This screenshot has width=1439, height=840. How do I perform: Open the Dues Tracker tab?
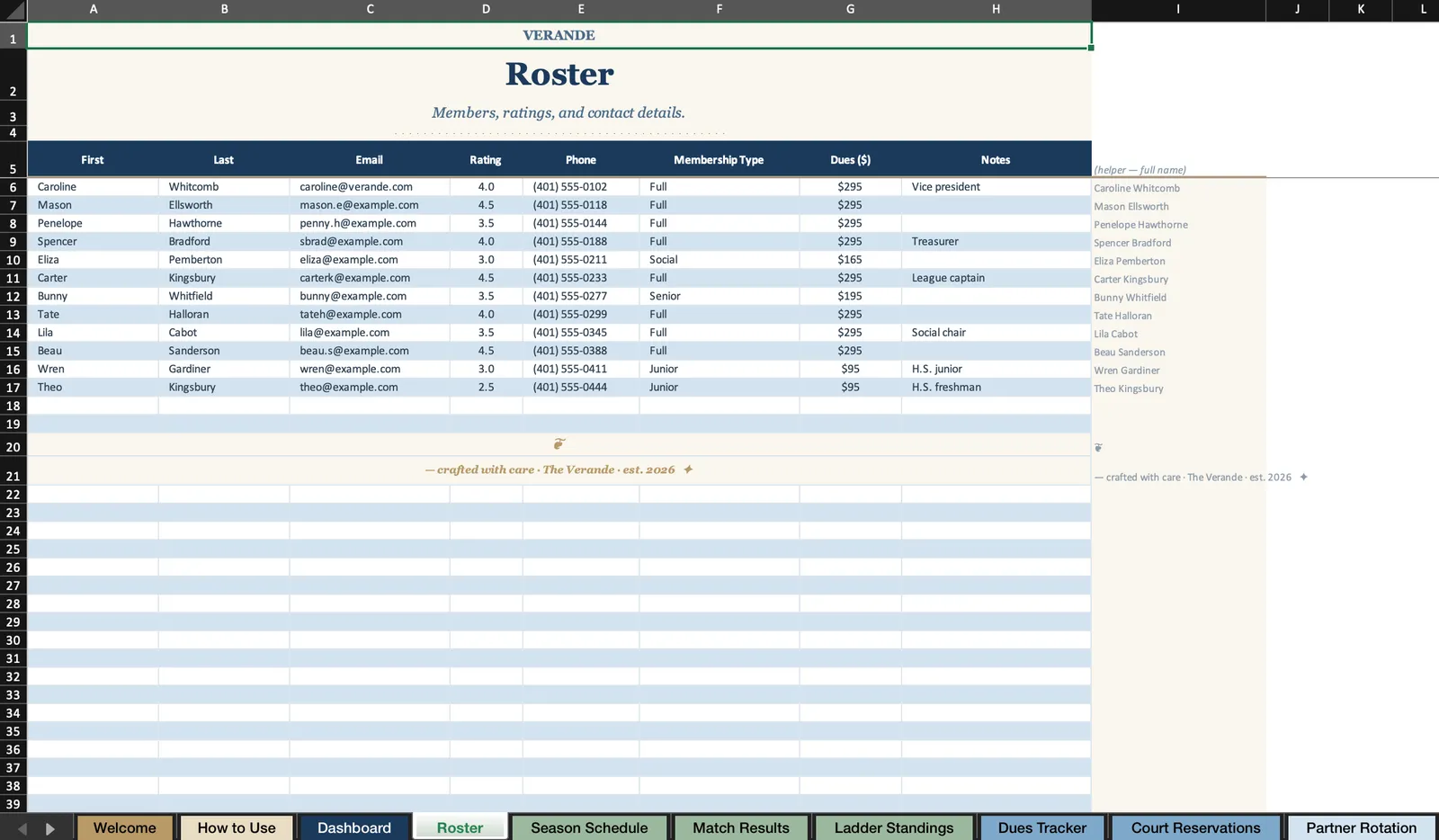pos(1042,828)
